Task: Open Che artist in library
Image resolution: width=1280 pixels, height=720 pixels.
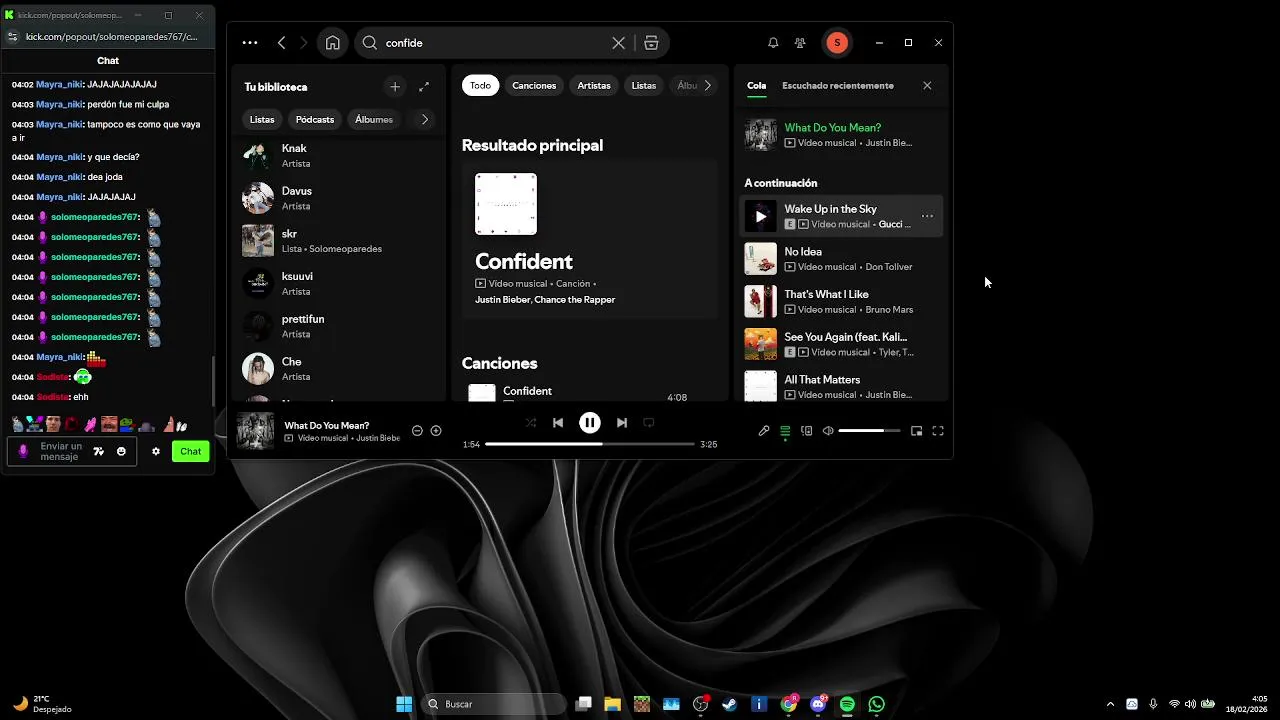Action: (x=340, y=369)
